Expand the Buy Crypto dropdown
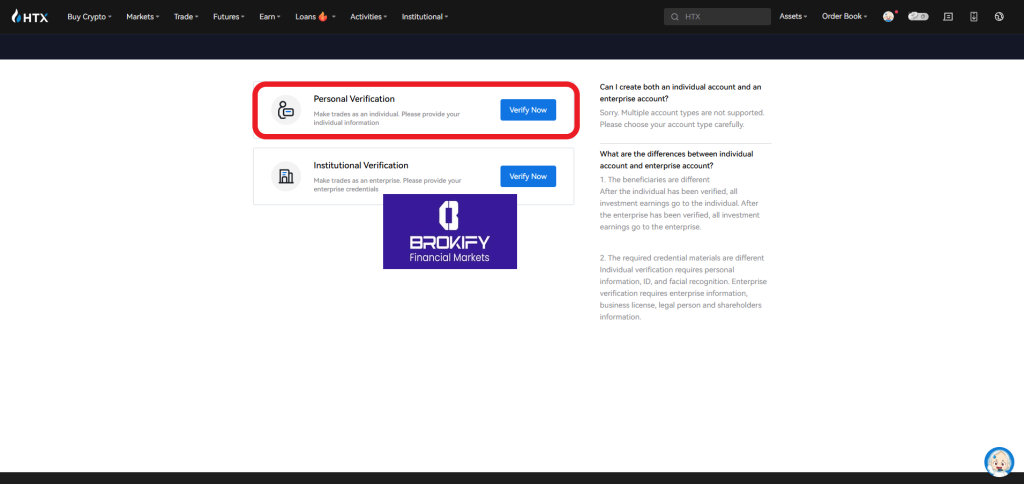Viewport: 1024px width, 484px height. (89, 17)
